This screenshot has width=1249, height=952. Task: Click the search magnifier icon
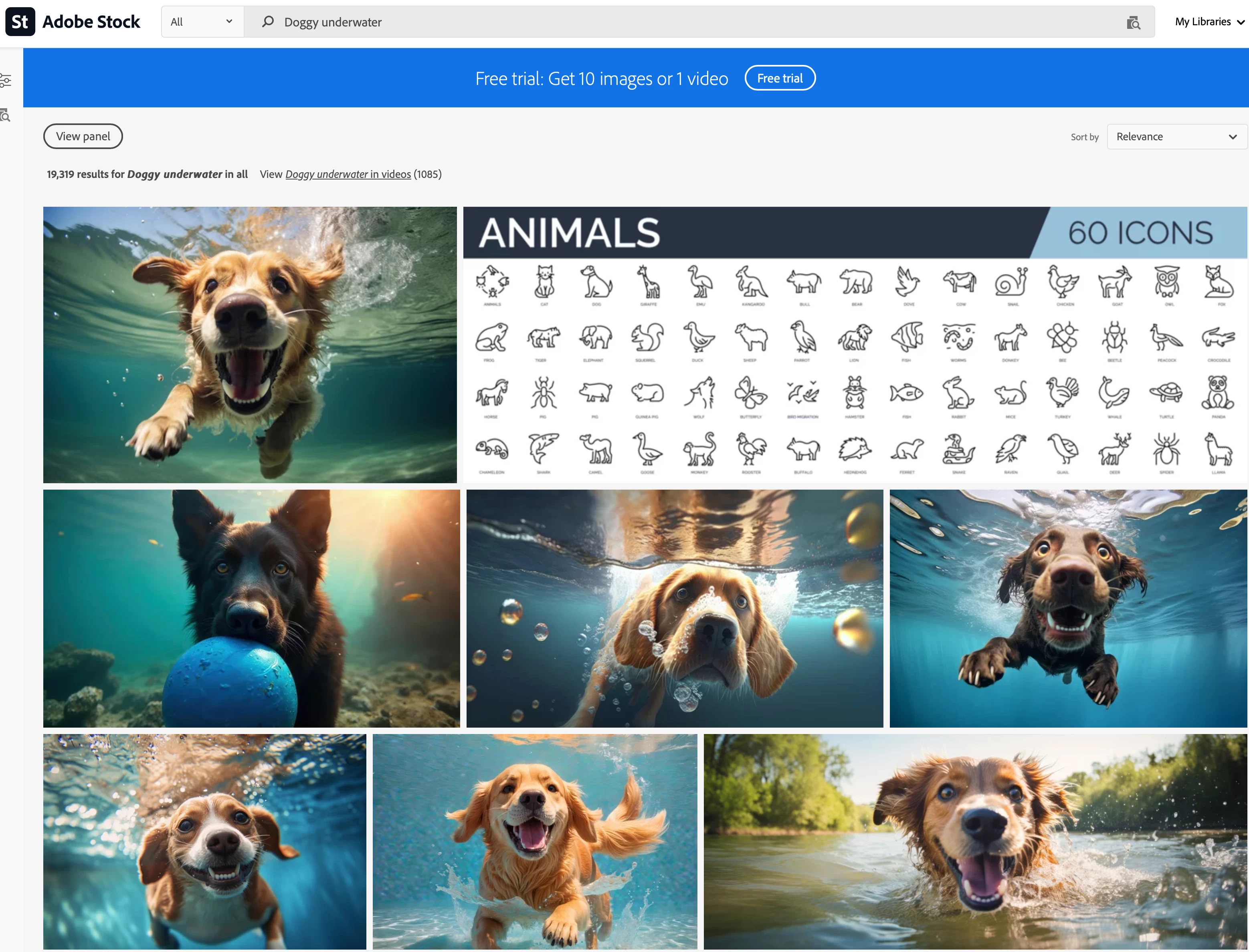click(268, 22)
